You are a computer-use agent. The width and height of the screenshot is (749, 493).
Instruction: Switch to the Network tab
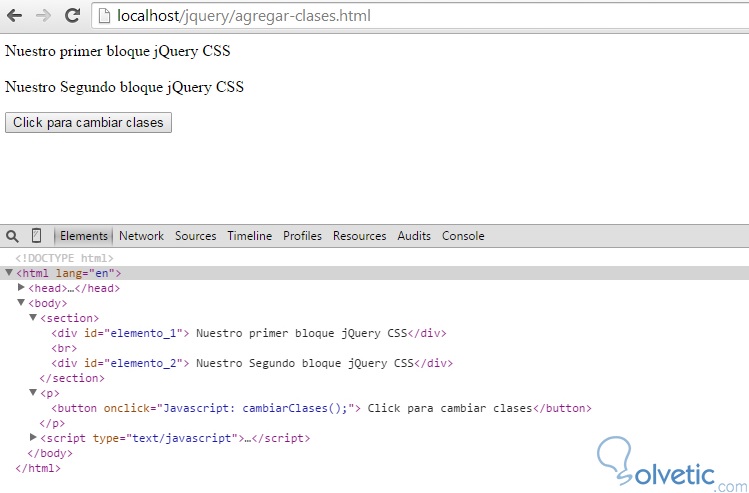(x=141, y=236)
